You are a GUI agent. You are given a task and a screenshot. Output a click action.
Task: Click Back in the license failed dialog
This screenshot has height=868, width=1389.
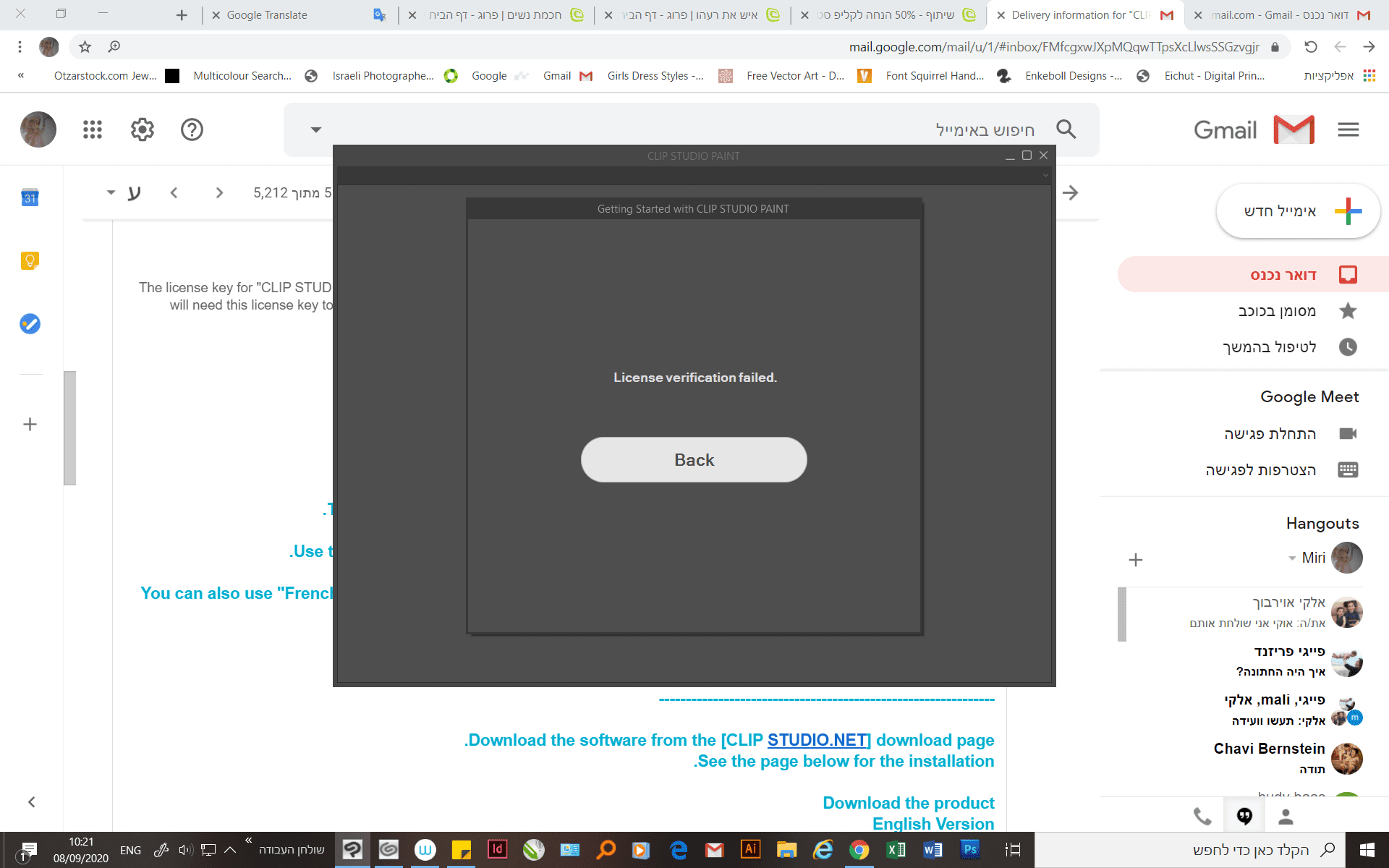(693, 459)
